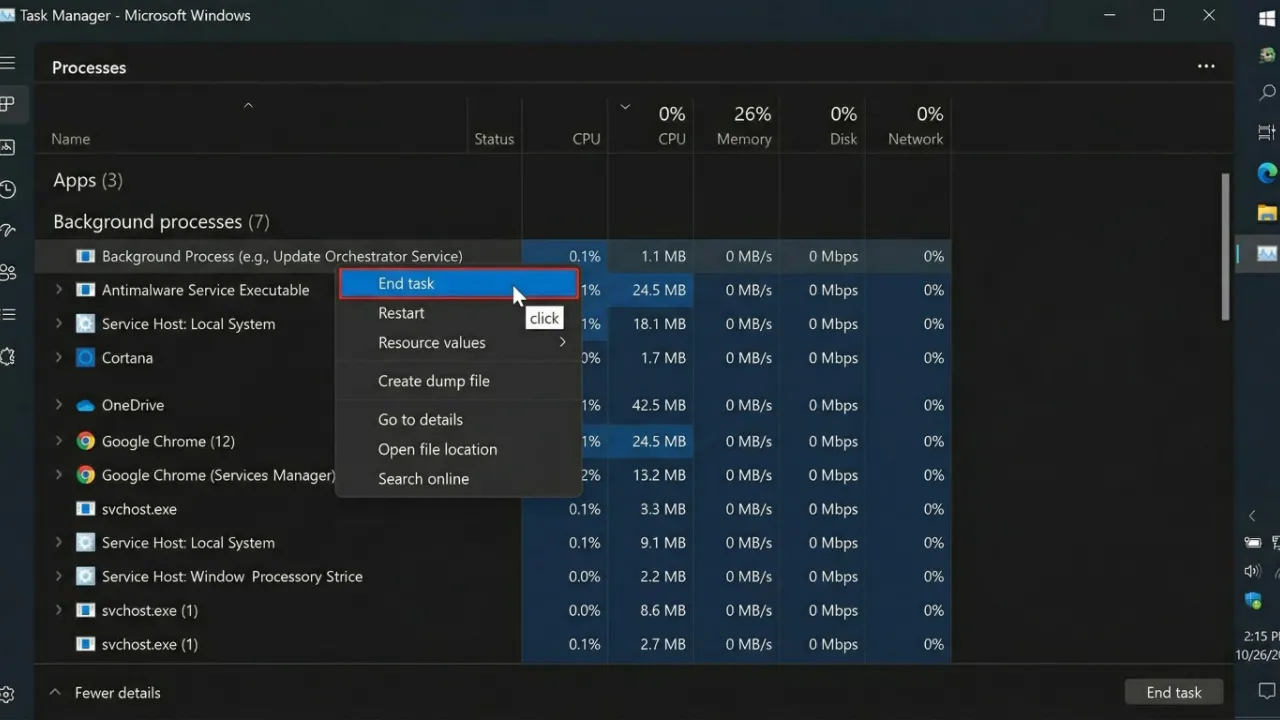The height and width of the screenshot is (720, 1280).
Task: Choose End task in context menu
Action: click(406, 284)
